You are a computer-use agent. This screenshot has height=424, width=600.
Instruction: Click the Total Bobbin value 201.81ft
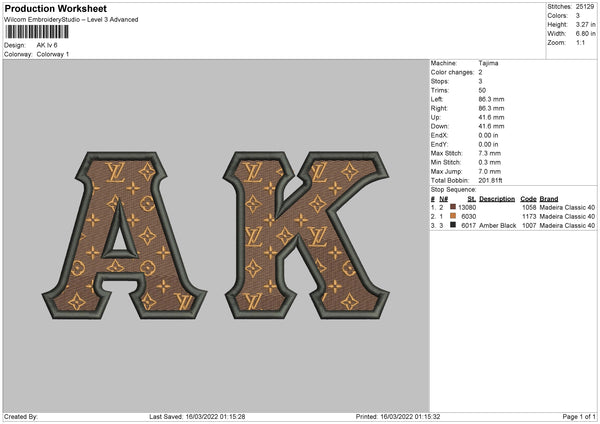tap(490, 181)
